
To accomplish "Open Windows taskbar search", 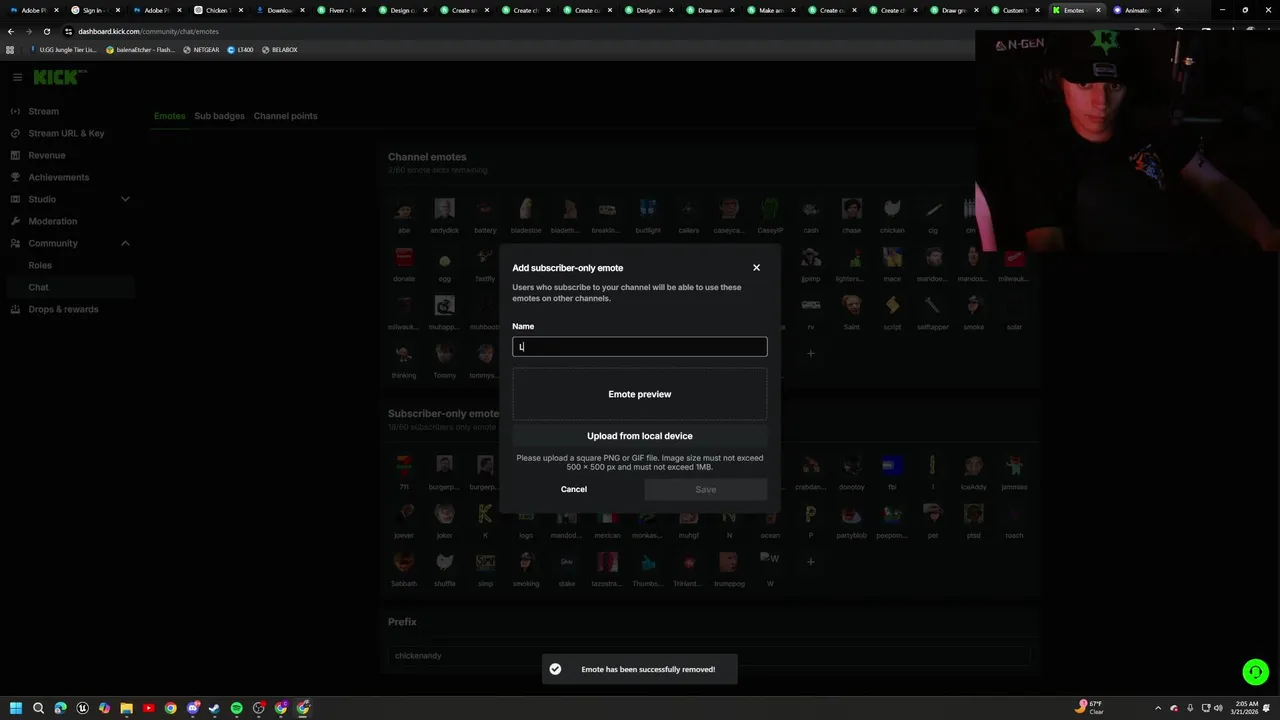I will coord(38,708).
